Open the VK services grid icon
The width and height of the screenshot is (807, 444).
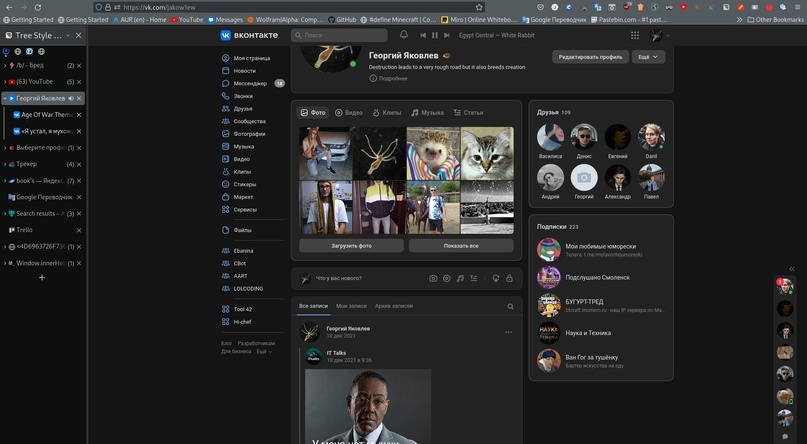[x=634, y=35]
